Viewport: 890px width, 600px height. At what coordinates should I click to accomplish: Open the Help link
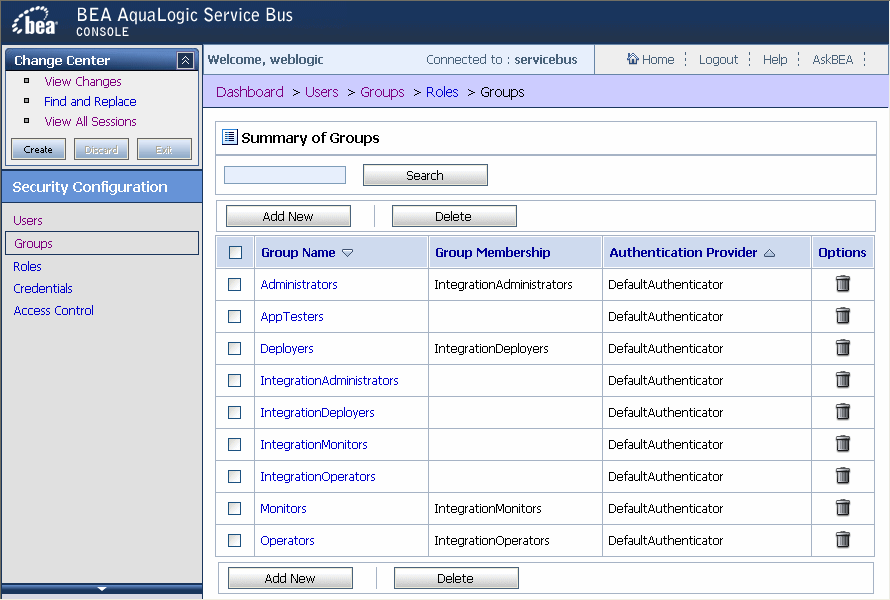coord(775,60)
